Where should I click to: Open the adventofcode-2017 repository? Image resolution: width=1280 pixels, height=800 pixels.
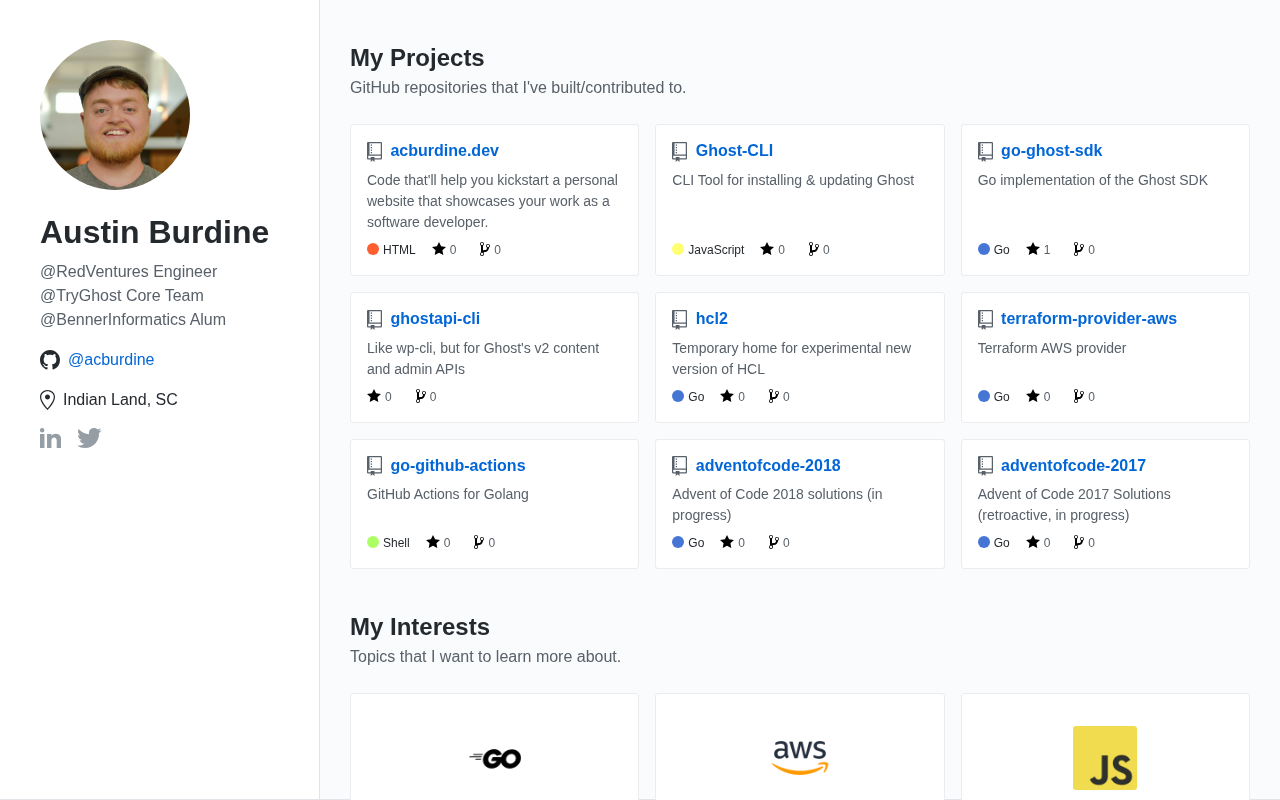(1073, 466)
